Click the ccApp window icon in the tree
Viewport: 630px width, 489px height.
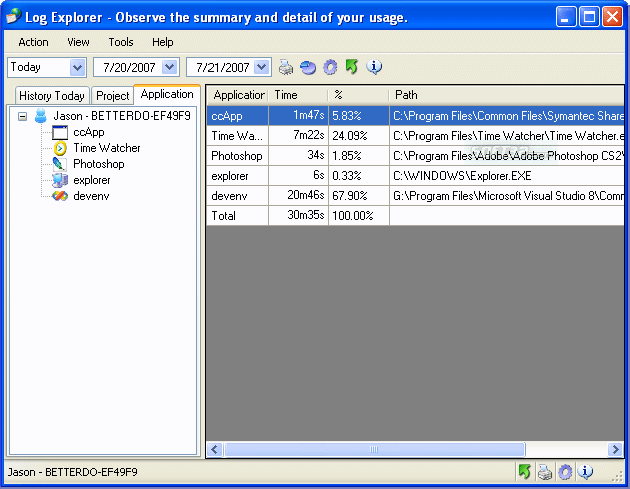point(60,132)
